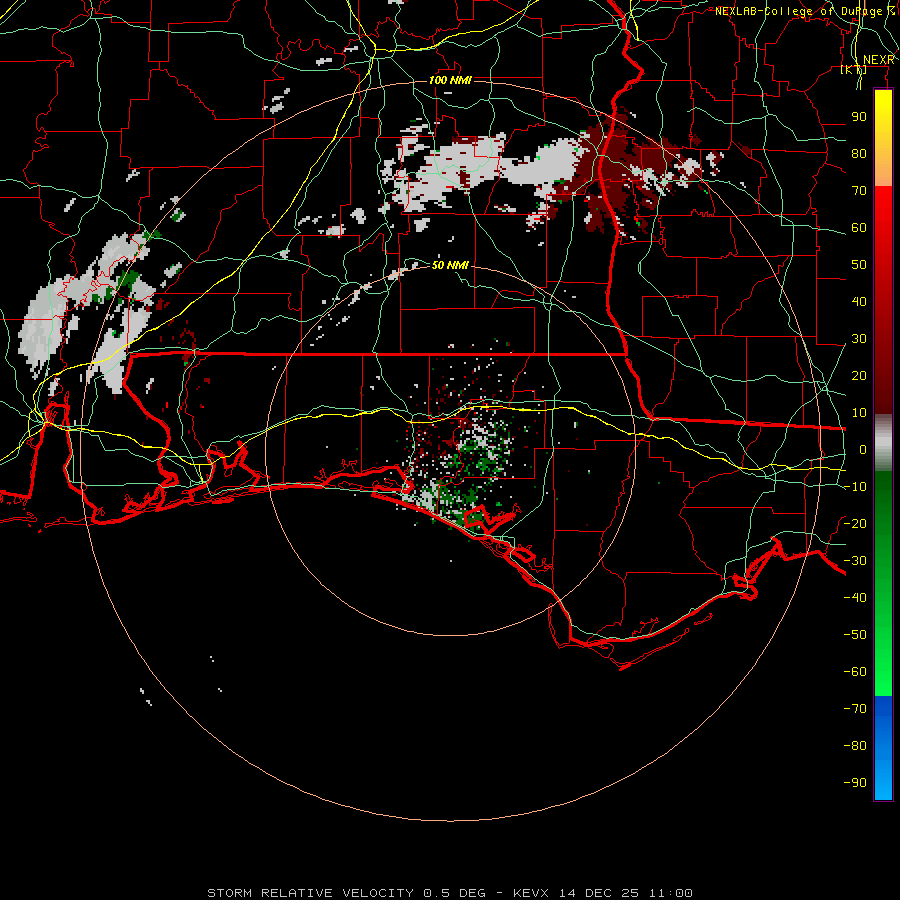Viewport: 900px width, 900px height.
Task: Click the 50 NMI range ring label
Action: coord(450,265)
